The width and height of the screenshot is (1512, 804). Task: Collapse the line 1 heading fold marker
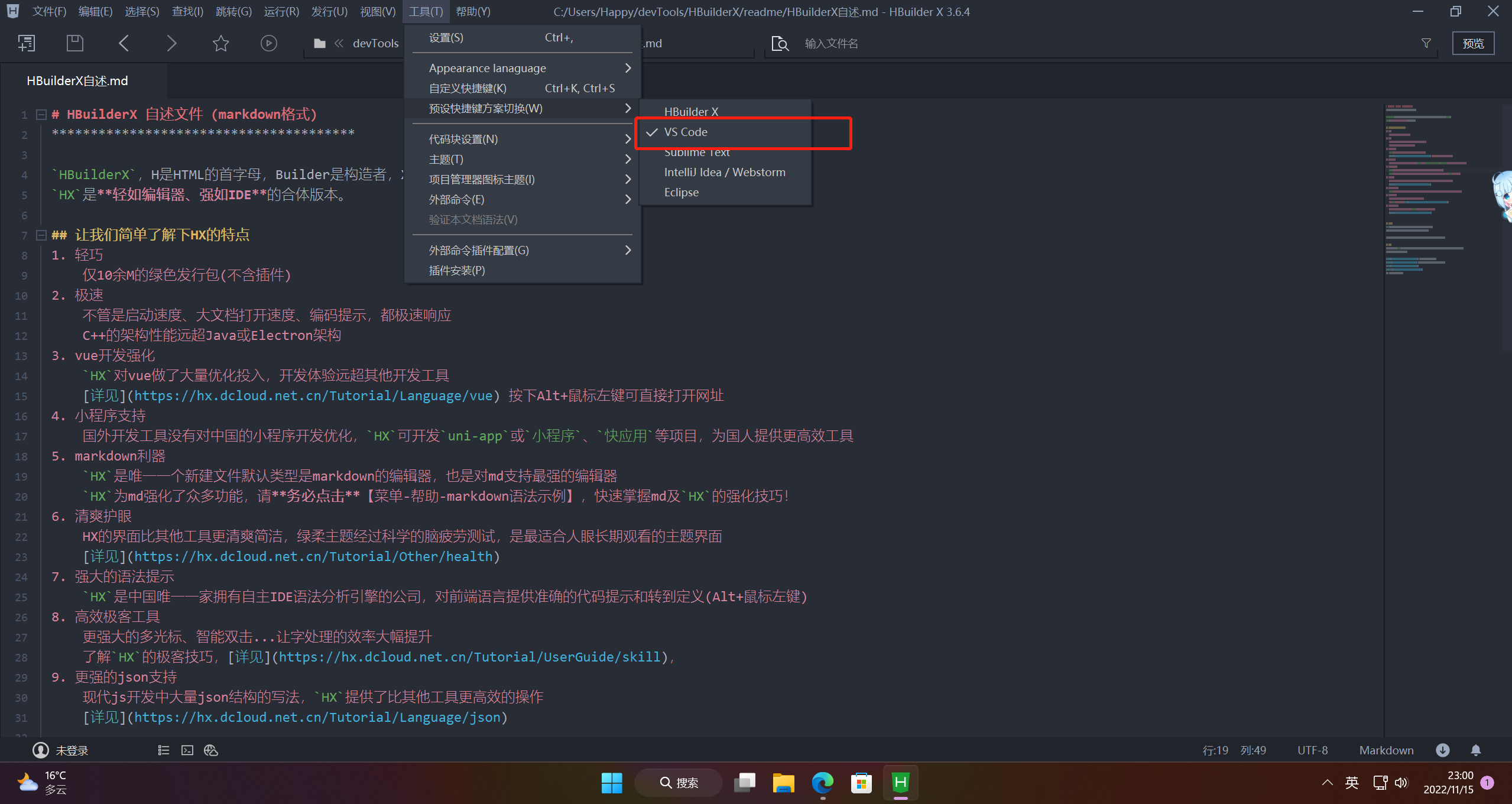pos(41,114)
